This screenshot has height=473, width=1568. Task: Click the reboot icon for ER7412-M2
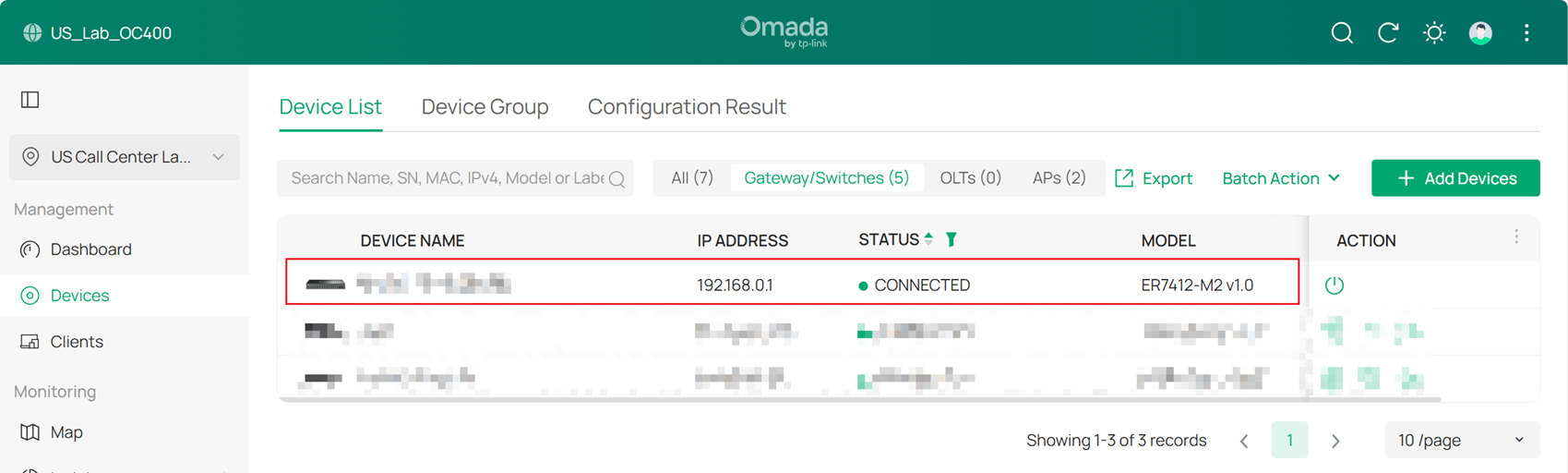tap(1335, 285)
